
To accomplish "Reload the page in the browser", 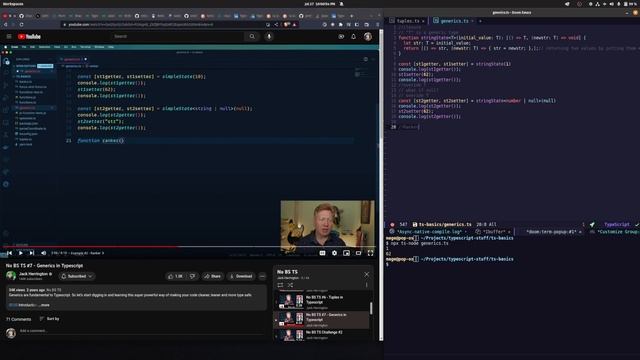I will coord(21,24).
